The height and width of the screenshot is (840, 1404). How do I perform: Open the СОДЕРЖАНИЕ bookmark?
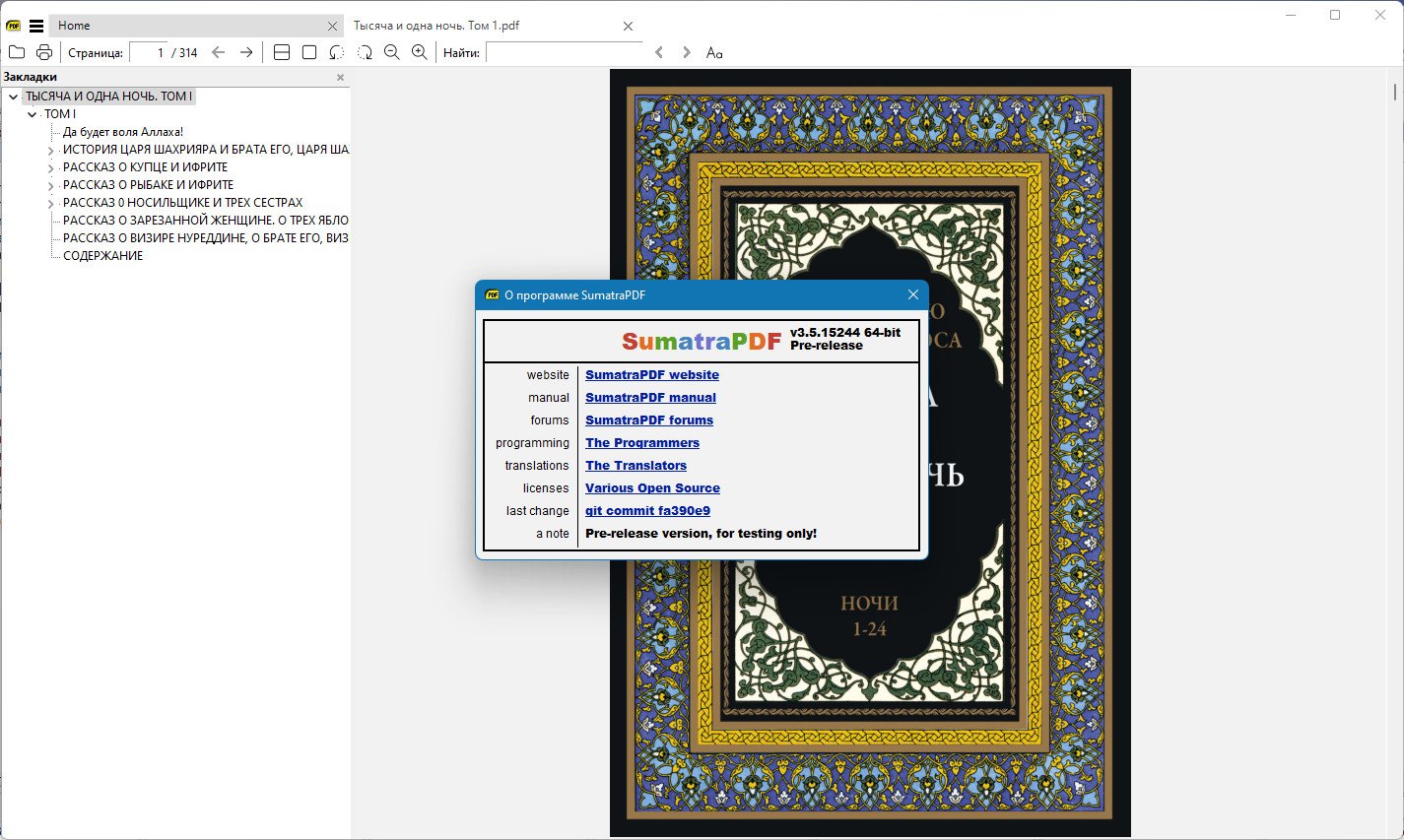coord(103,256)
